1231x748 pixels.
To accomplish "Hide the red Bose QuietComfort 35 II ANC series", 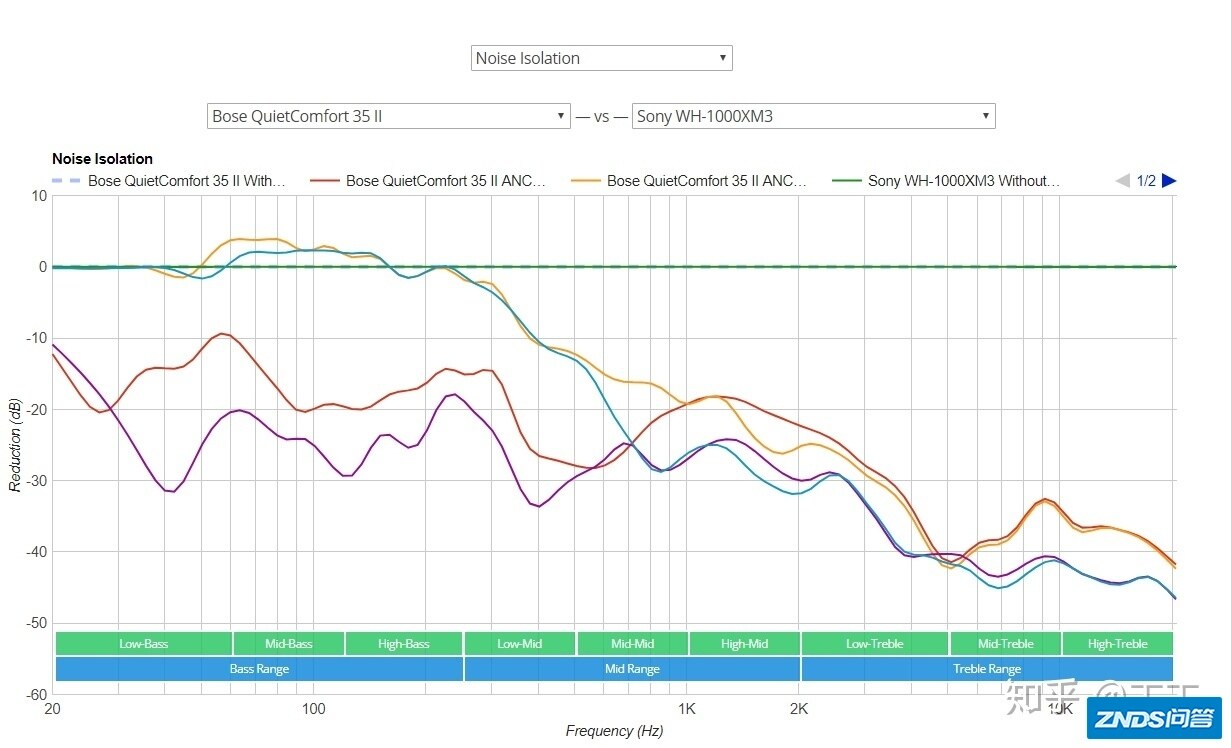I will pyautogui.click(x=428, y=181).
